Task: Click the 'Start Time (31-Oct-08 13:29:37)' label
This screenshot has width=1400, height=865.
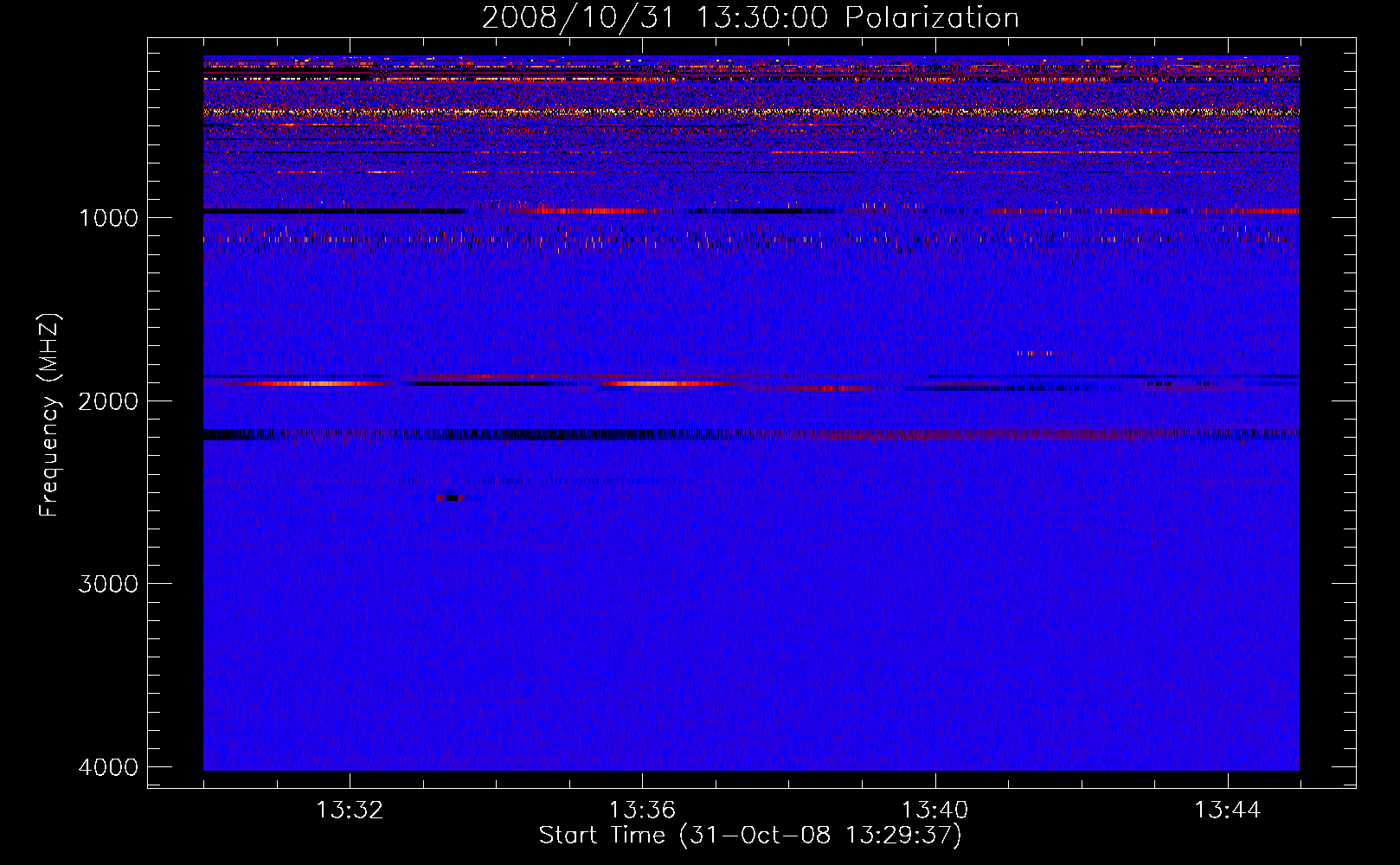Action: pyautogui.click(x=750, y=836)
